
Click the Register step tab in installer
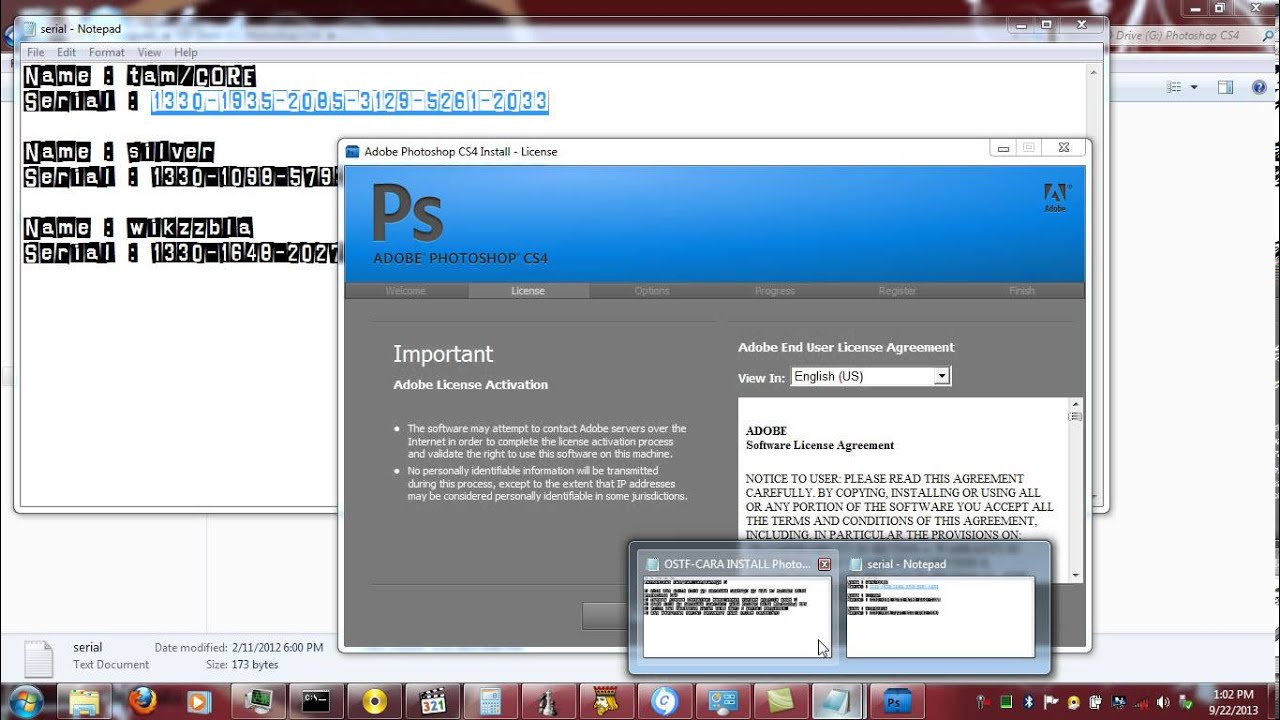[x=897, y=291]
